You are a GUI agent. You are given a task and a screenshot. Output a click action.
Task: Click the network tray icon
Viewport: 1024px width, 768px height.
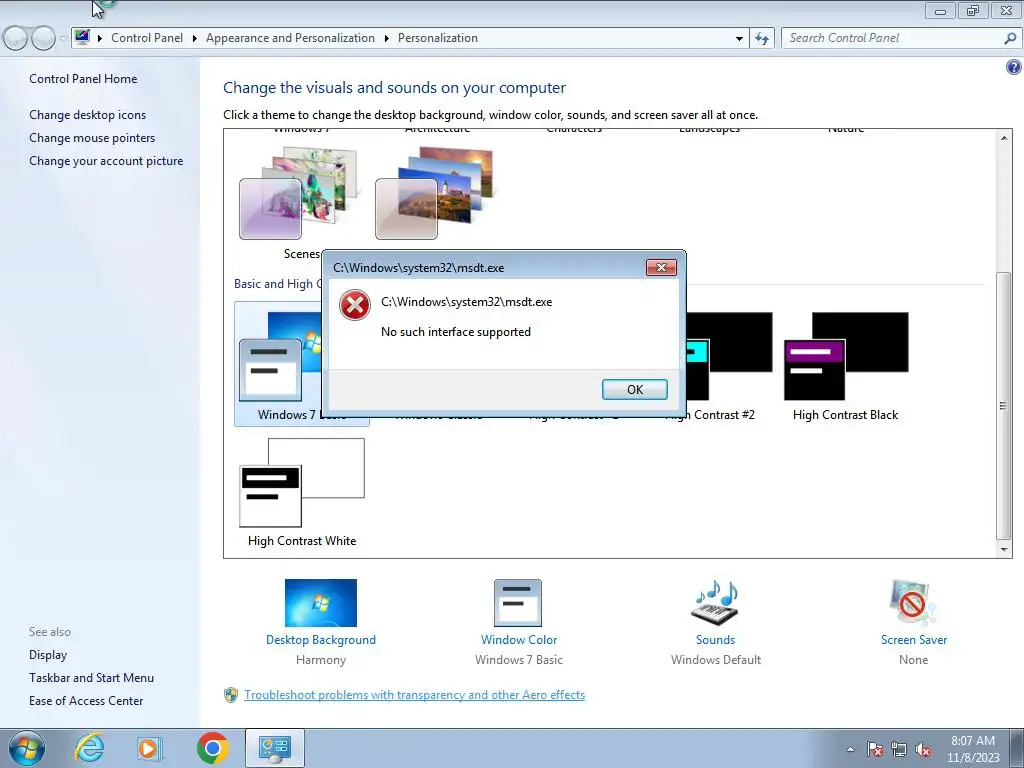(899, 749)
